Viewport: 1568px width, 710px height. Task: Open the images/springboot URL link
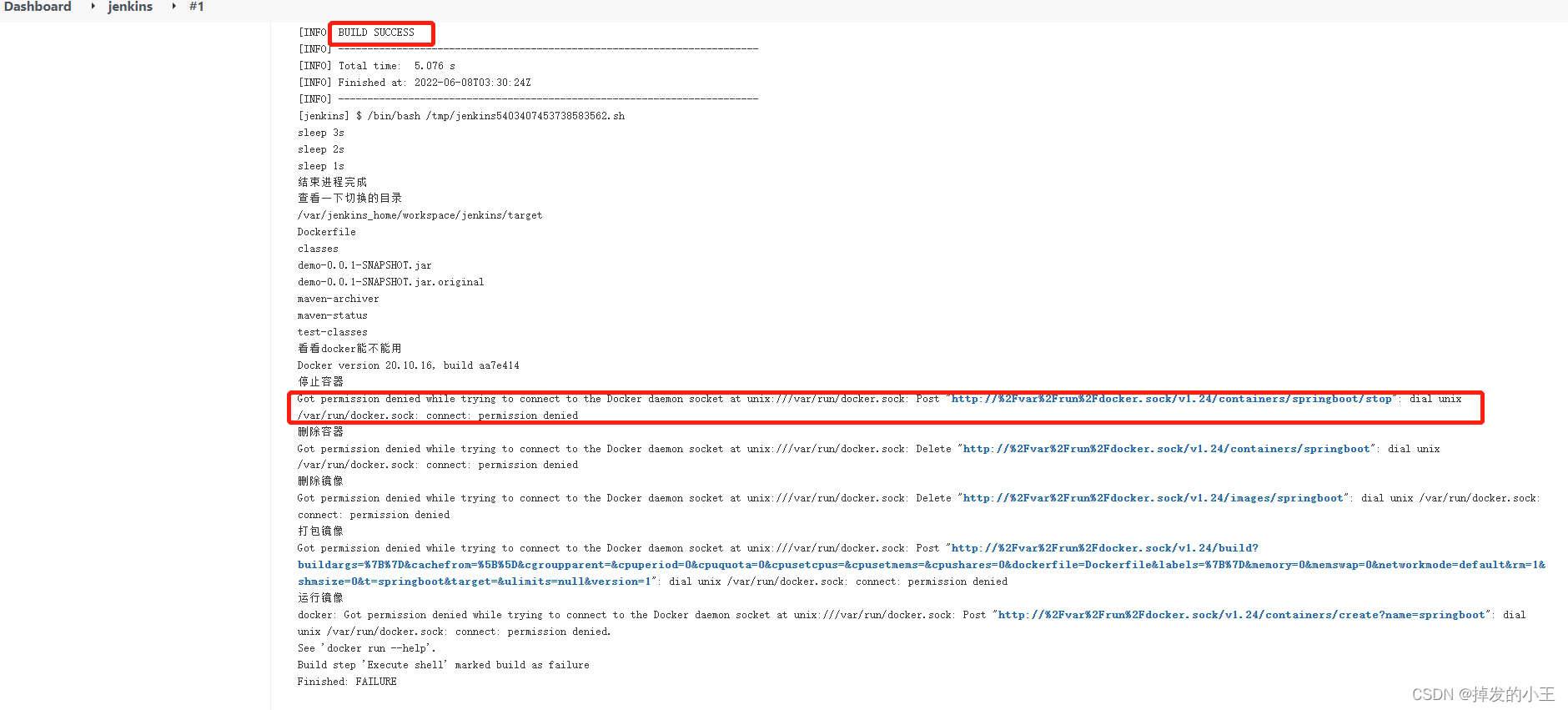pos(1153,498)
